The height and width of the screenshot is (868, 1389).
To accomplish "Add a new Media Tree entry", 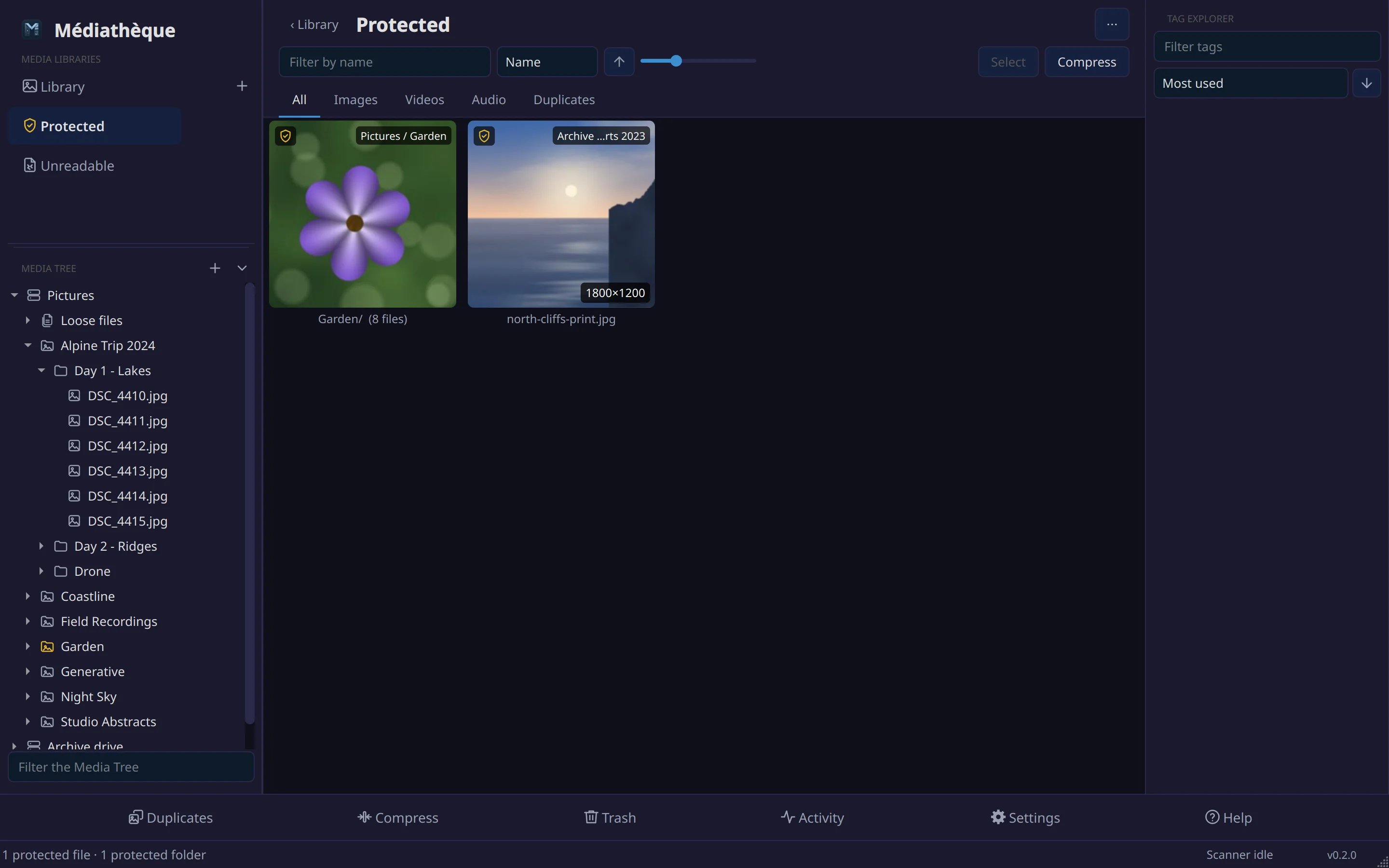I will tap(215, 268).
